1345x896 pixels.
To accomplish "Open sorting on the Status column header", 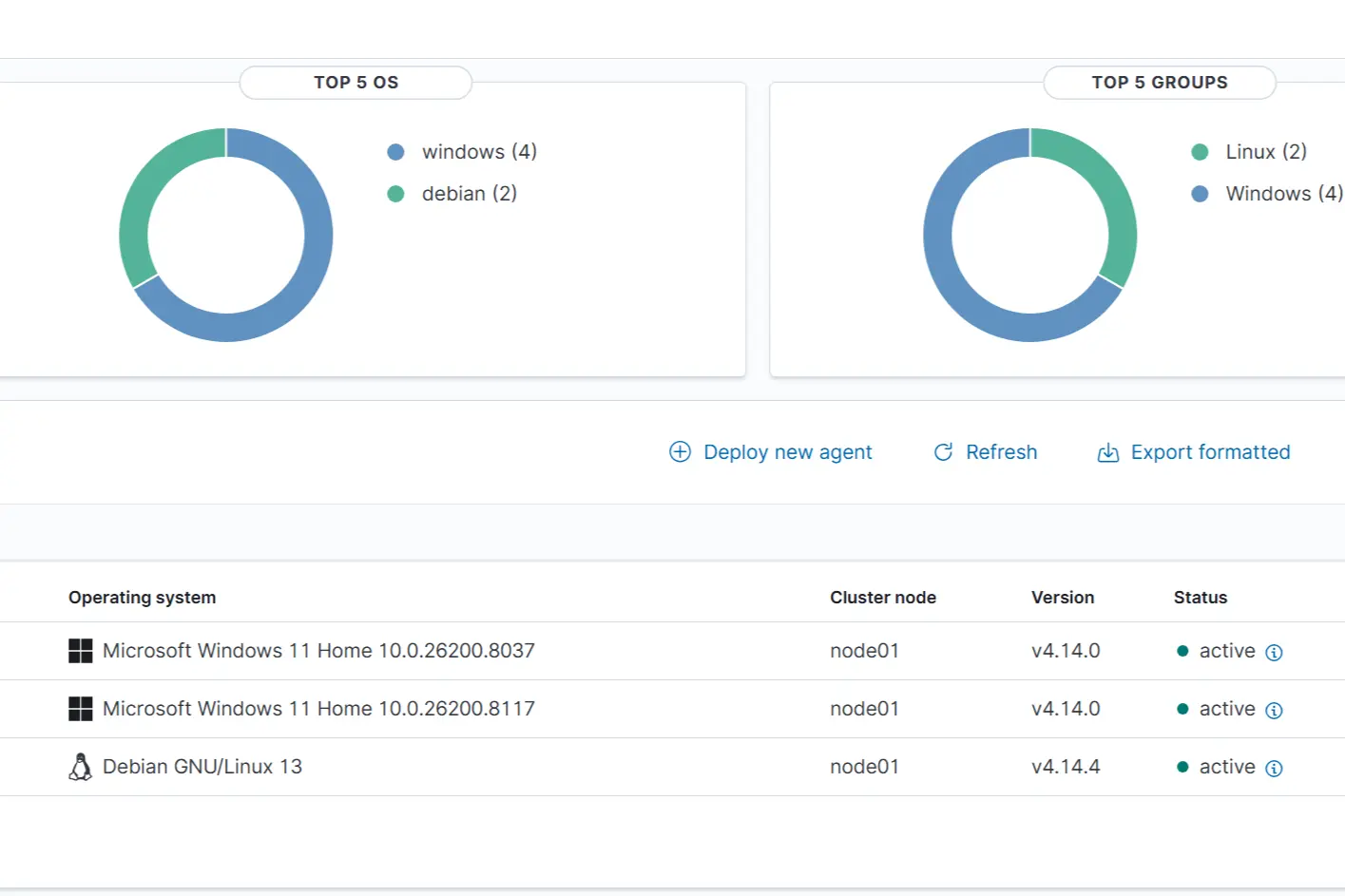I will coord(1200,598).
